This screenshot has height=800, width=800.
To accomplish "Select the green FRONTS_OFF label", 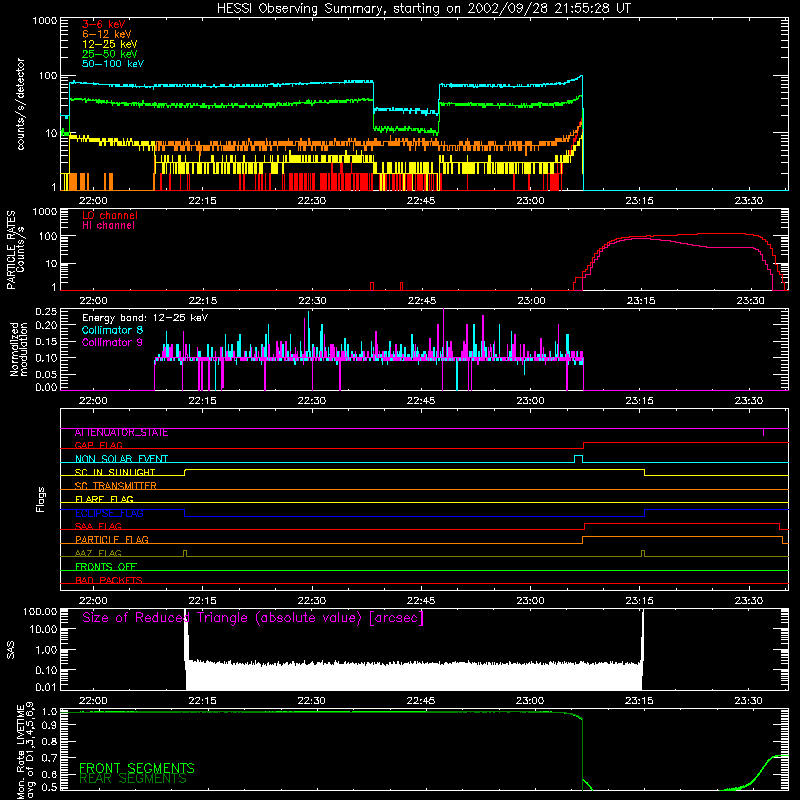I will pyautogui.click(x=106, y=567).
